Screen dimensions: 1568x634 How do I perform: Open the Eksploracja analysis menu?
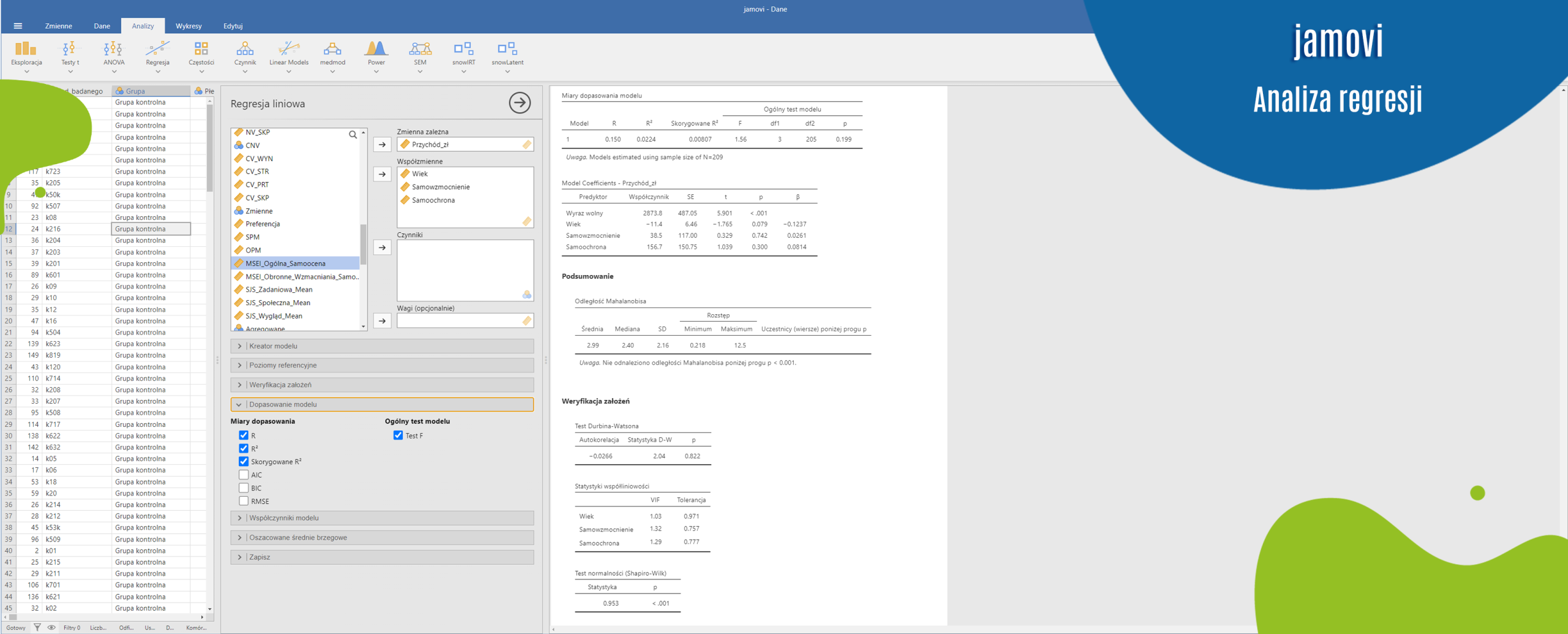[26, 54]
